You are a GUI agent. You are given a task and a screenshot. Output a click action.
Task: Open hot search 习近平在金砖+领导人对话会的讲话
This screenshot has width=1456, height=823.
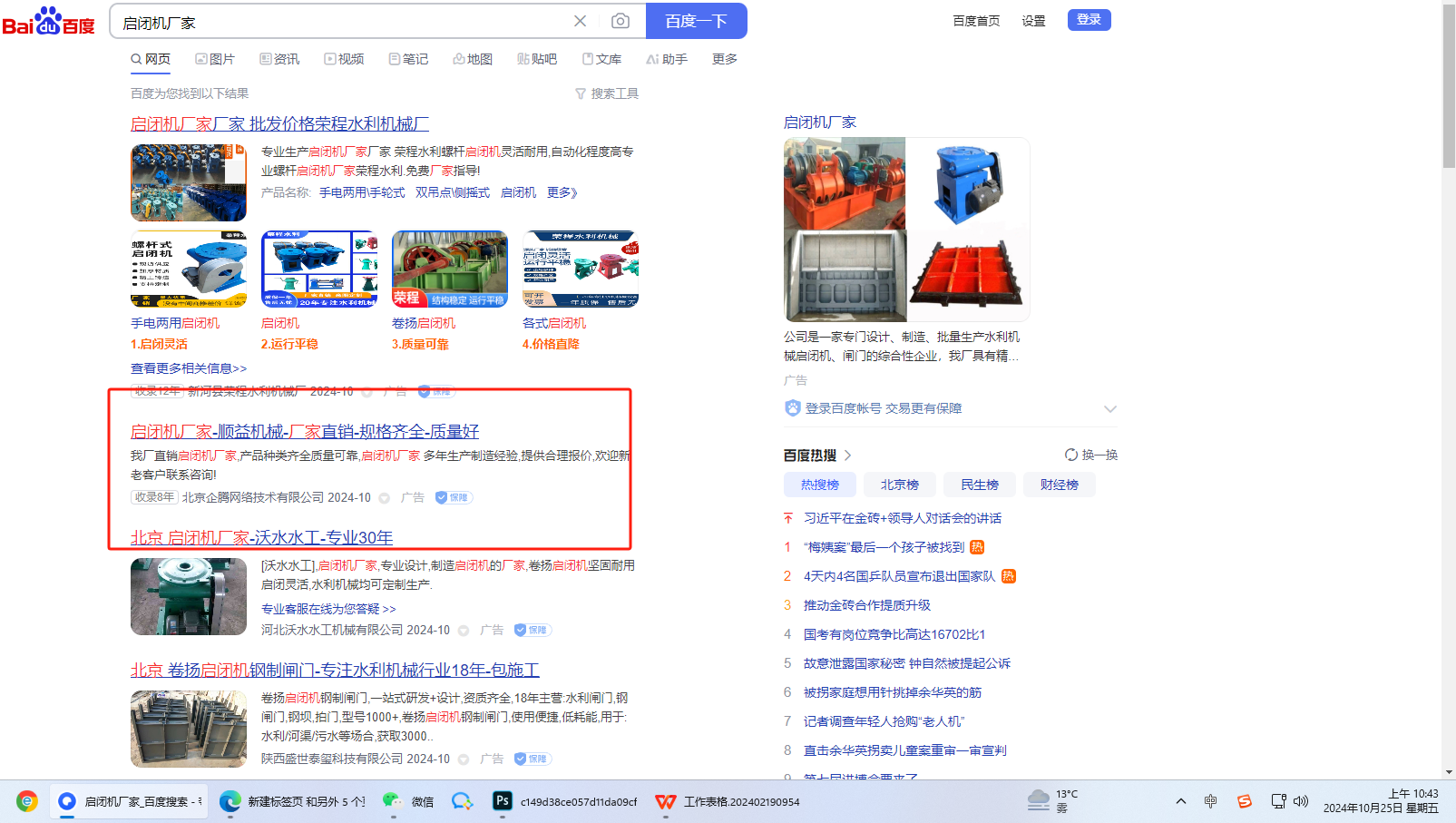[903, 518]
